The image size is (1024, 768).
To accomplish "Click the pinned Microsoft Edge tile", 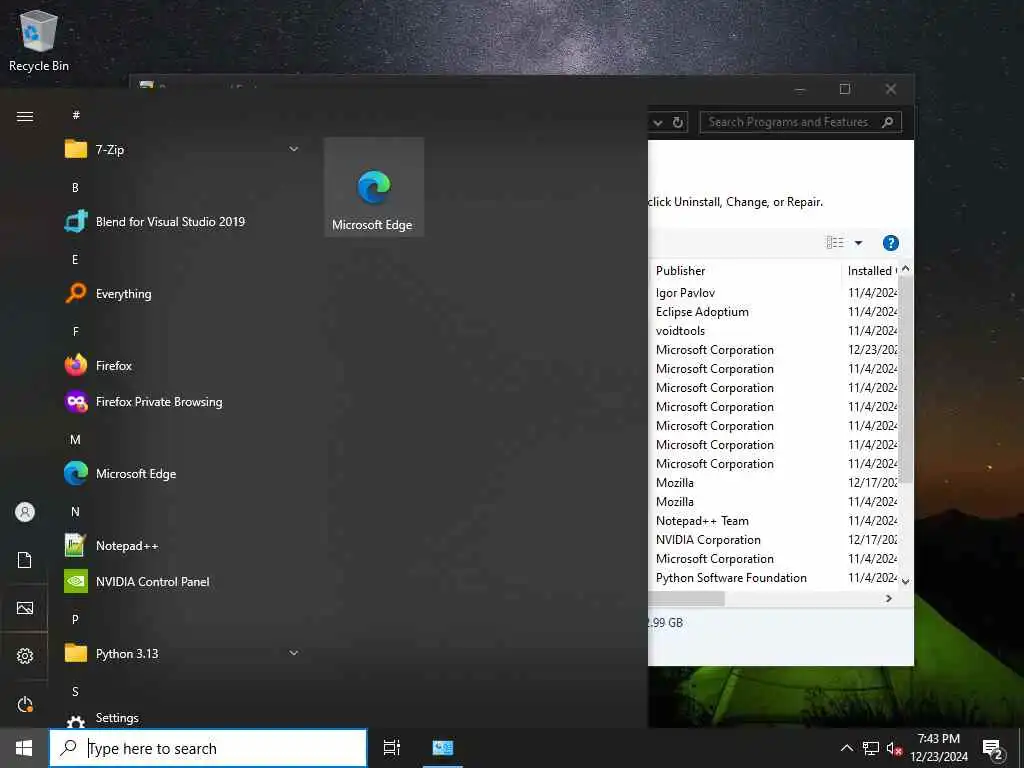I will tap(374, 187).
